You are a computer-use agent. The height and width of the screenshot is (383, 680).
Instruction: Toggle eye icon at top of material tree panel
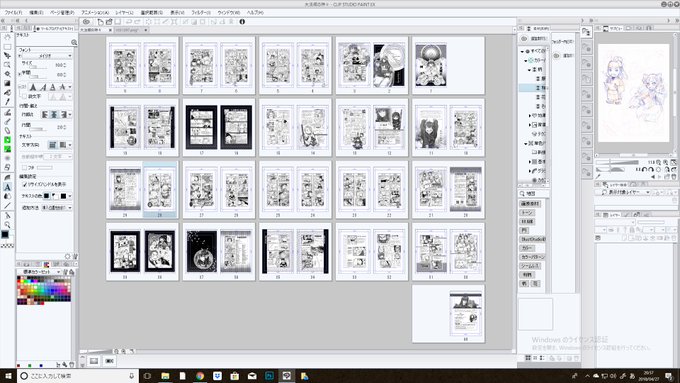click(x=523, y=39)
